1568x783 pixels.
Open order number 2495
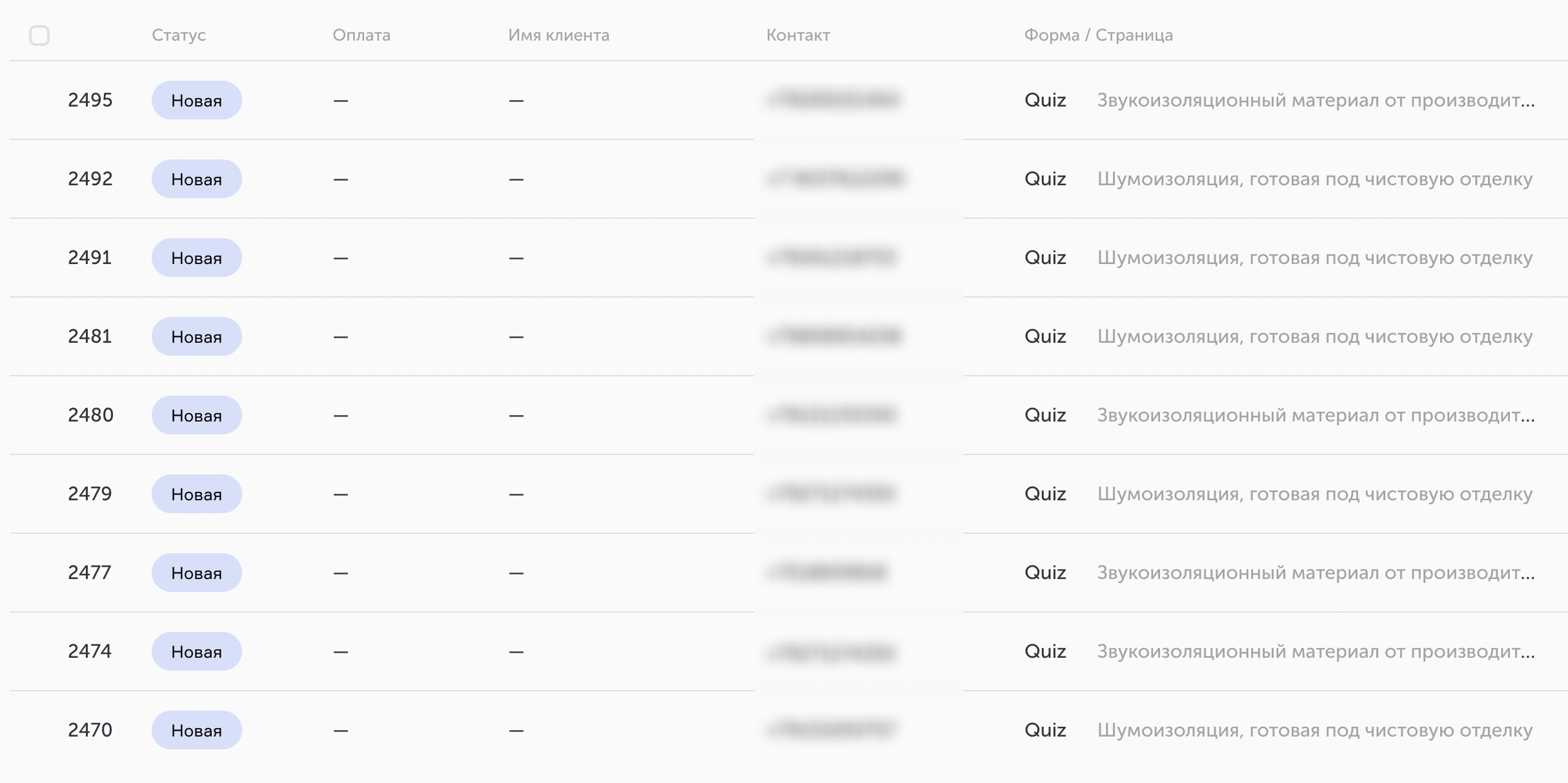click(x=90, y=100)
